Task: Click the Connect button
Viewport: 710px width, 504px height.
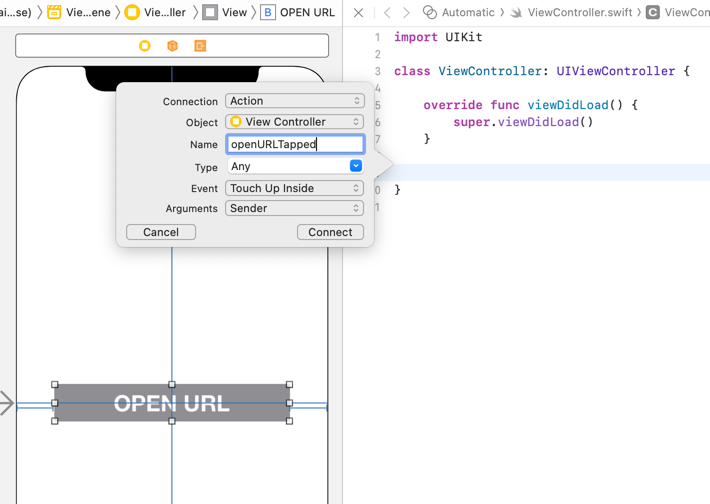Action: pyautogui.click(x=330, y=232)
